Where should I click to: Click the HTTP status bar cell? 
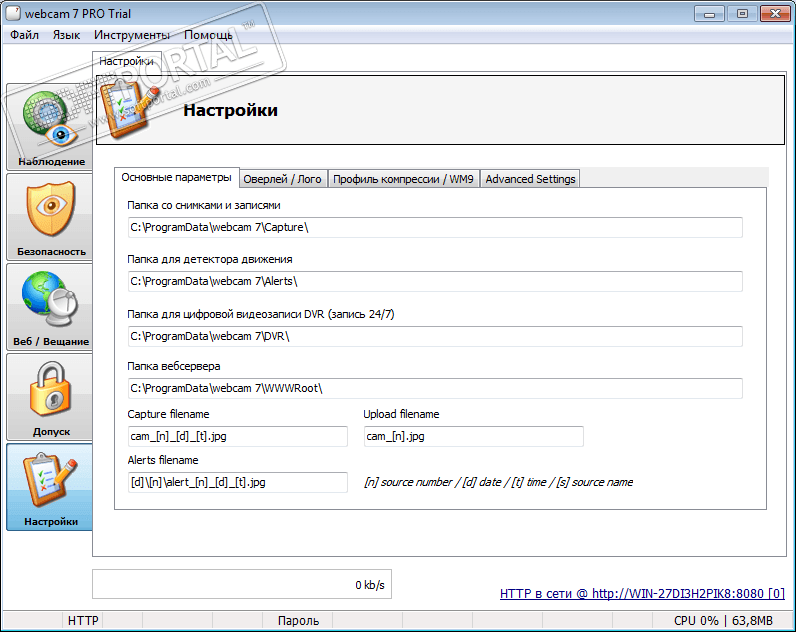point(83,621)
